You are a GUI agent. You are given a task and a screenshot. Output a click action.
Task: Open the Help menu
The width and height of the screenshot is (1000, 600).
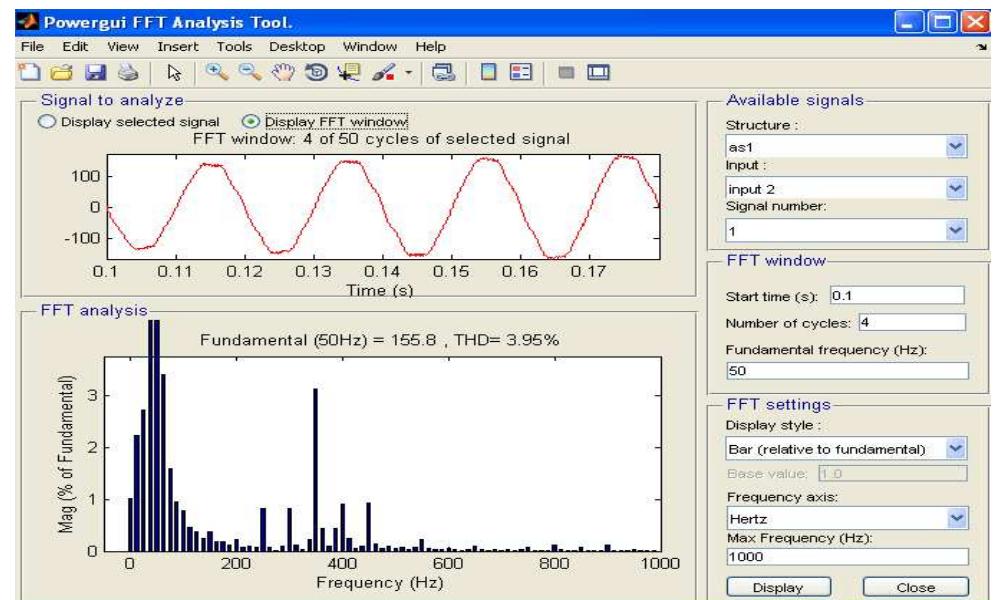pos(430,47)
